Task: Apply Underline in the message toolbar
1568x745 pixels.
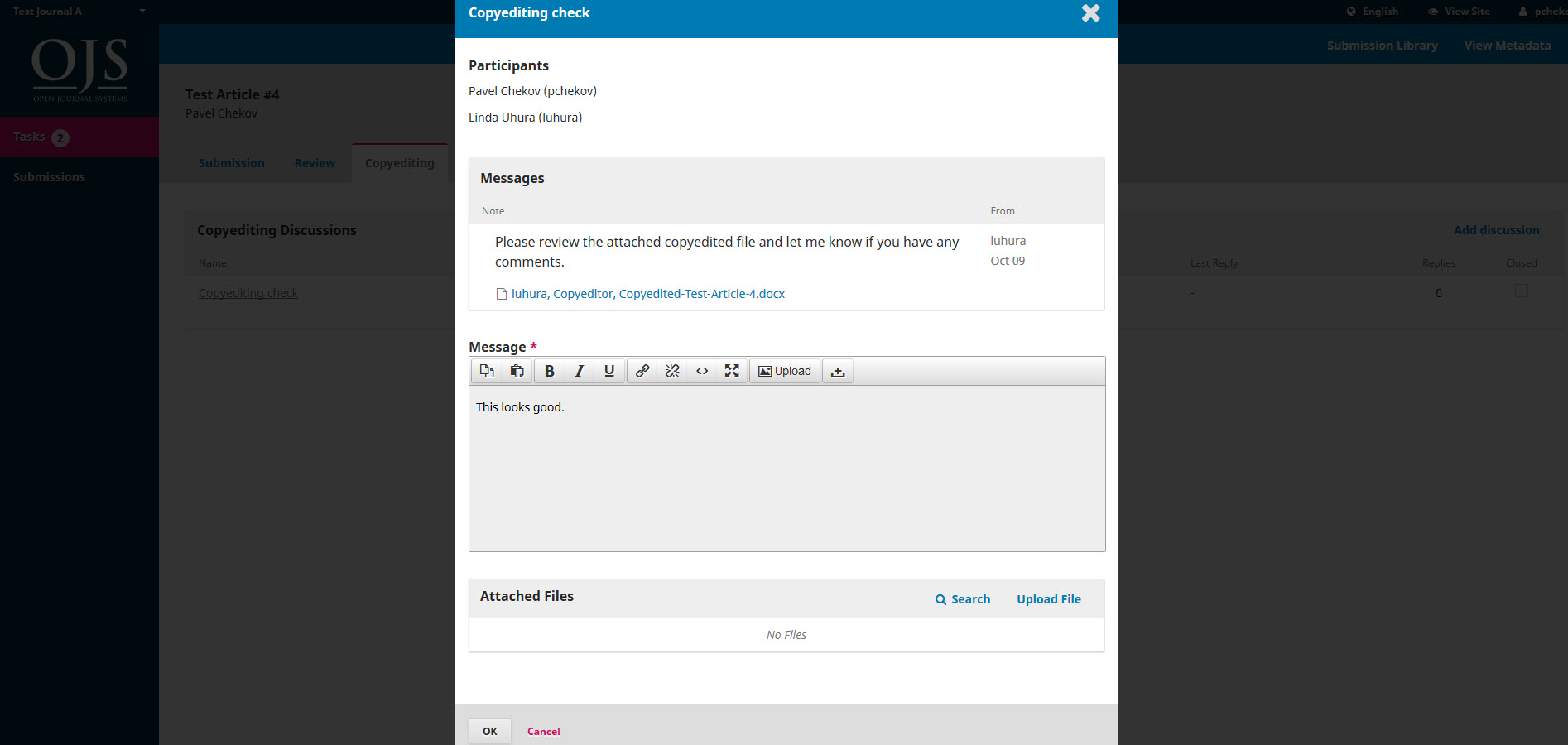Action: pyautogui.click(x=608, y=371)
